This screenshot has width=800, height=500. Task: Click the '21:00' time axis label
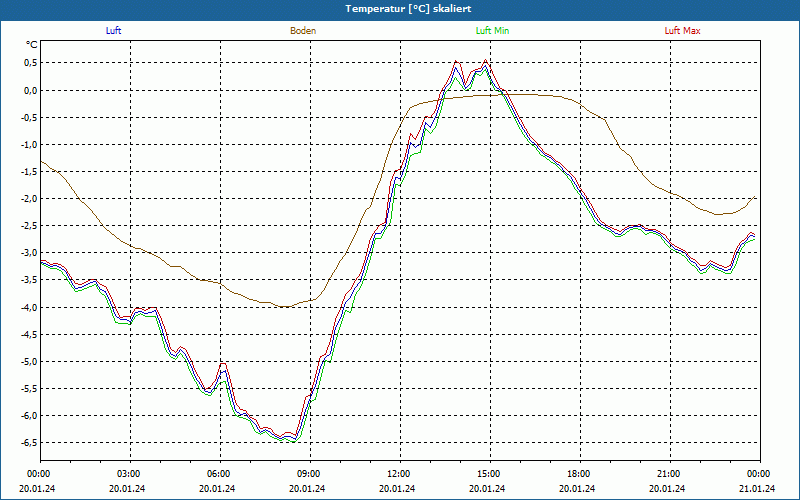pyautogui.click(x=667, y=474)
